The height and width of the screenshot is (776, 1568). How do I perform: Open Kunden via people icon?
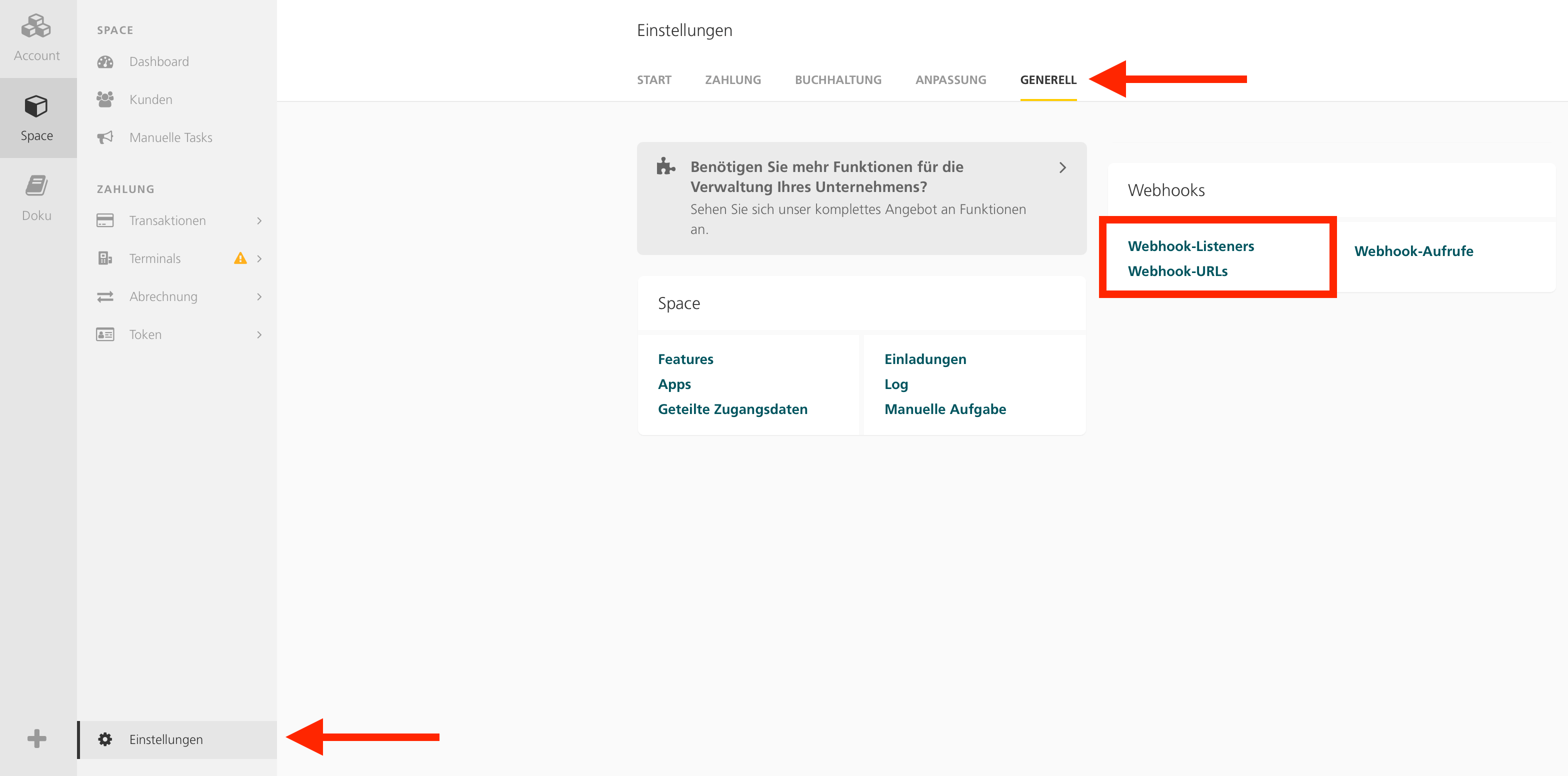tap(105, 99)
